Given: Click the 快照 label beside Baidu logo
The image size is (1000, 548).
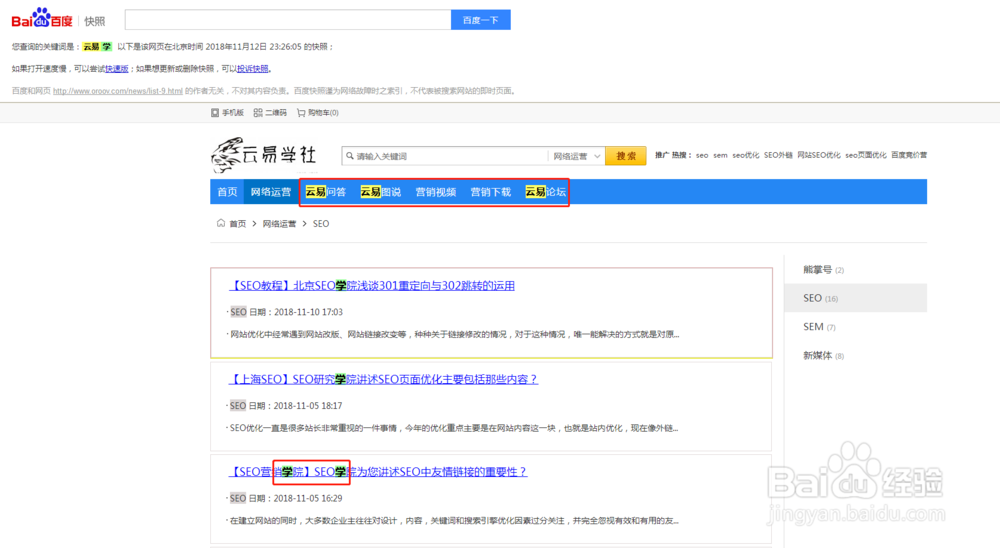Looking at the screenshot, I should (95, 21).
